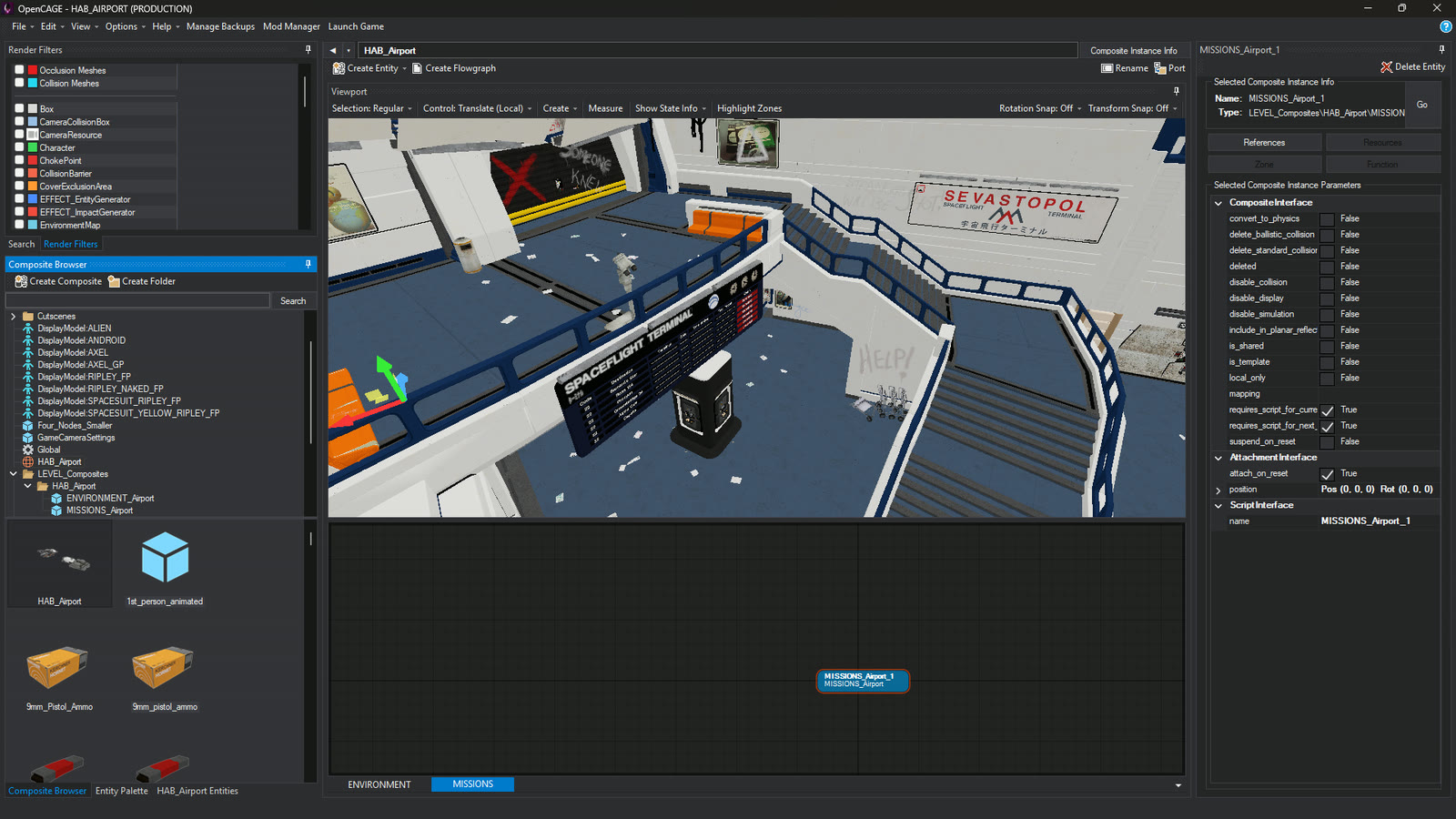Open the help question mark icon

[1445, 26]
